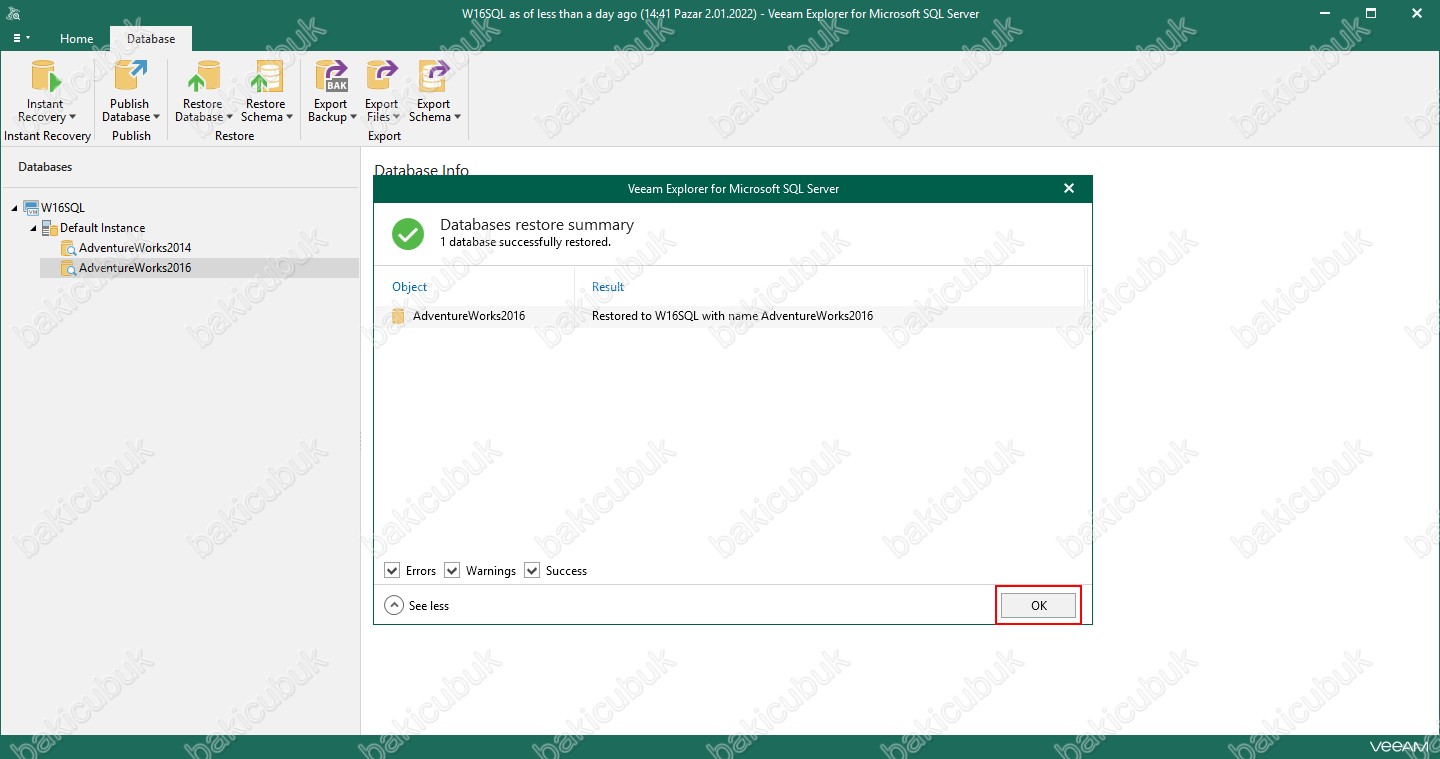Close the restore summary dialog

tap(1069, 188)
